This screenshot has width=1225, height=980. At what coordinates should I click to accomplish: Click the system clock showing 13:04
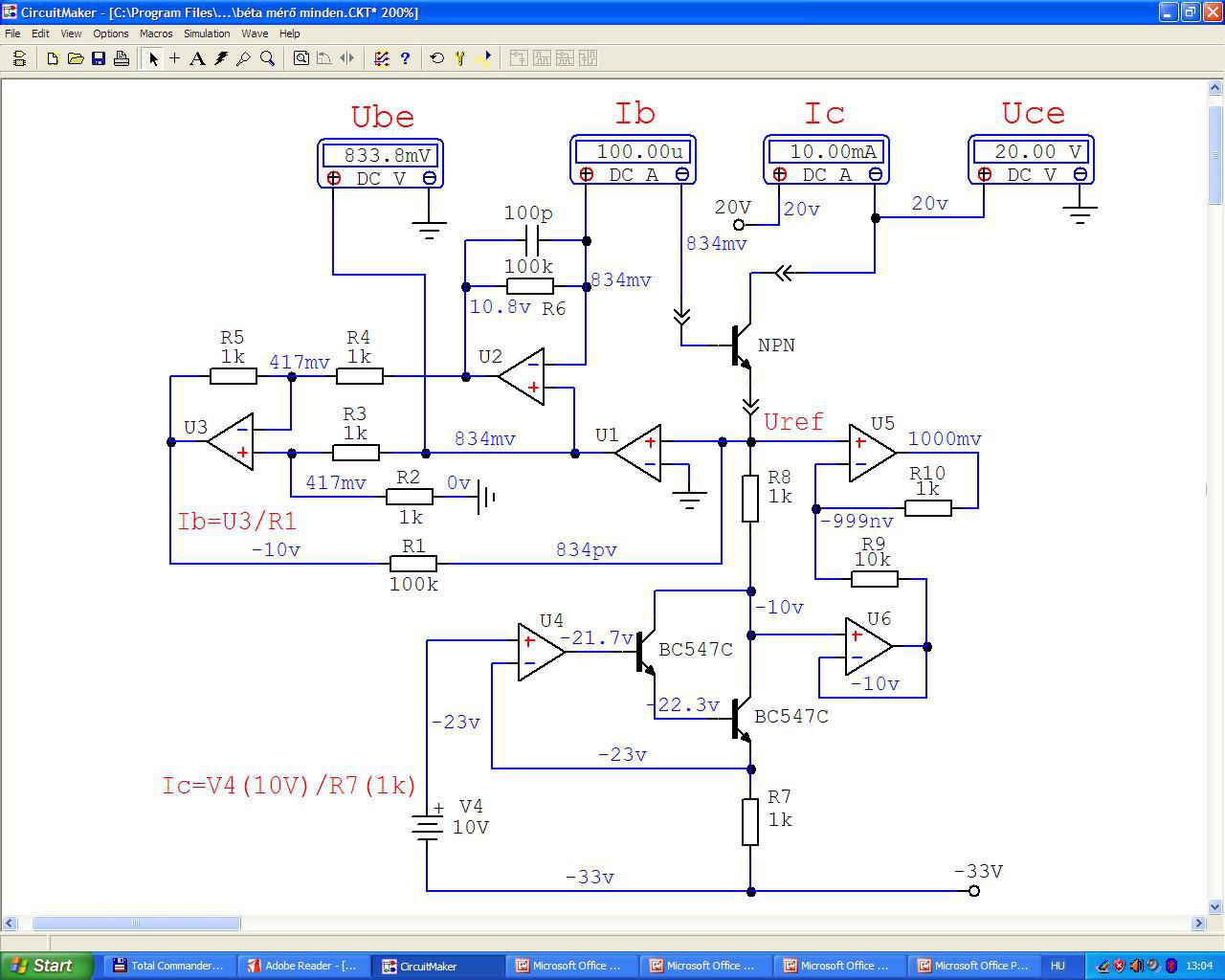point(1199,966)
